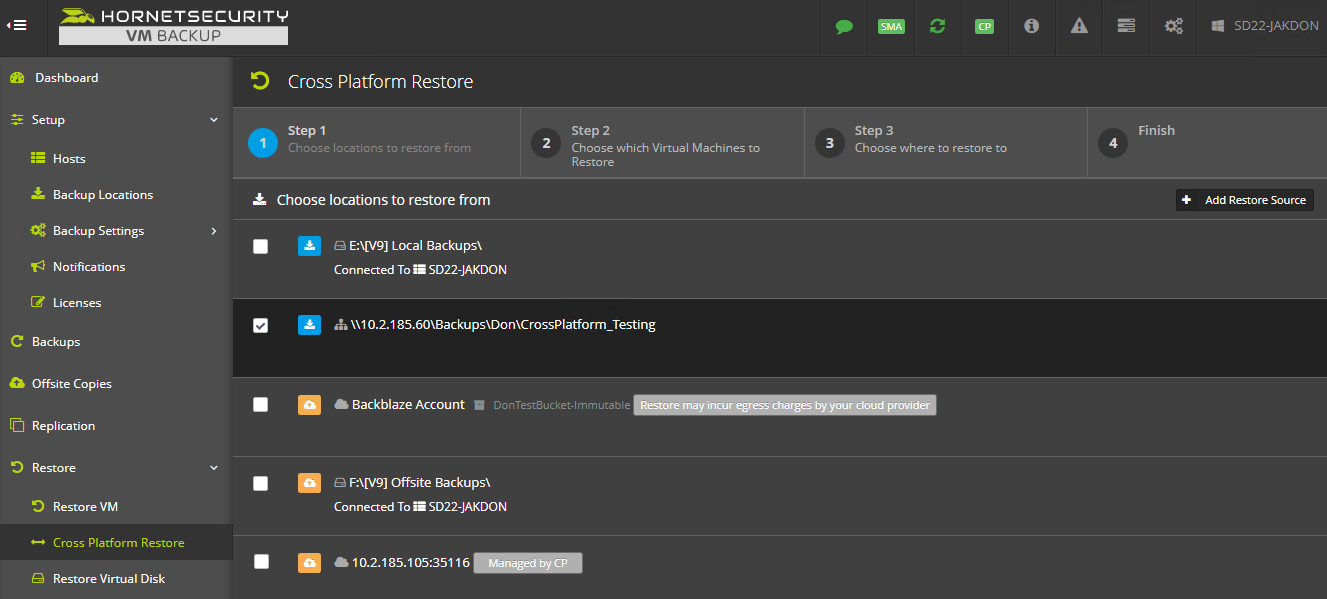
Task: Click the Add Restore Source button
Action: pyautogui.click(x=1245, y=200)
